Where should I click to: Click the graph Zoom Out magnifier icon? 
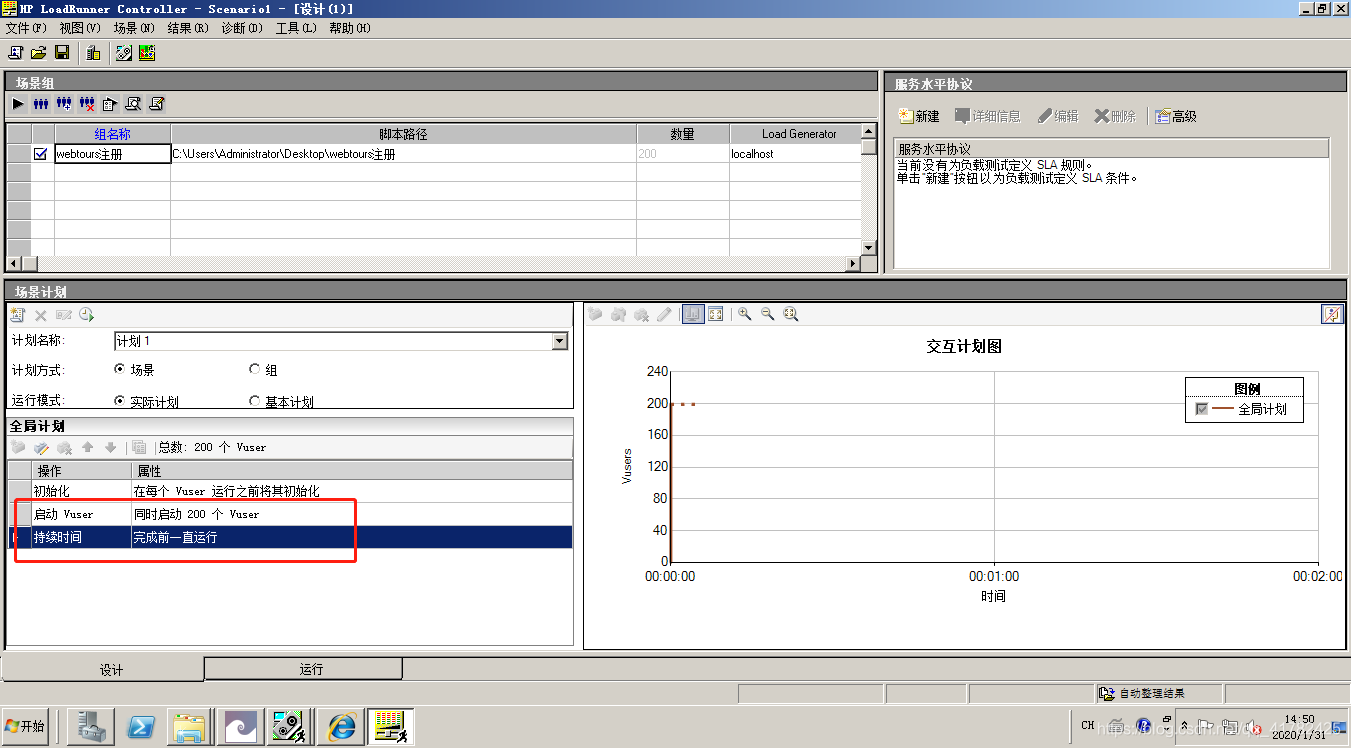[x=768, y=314]
